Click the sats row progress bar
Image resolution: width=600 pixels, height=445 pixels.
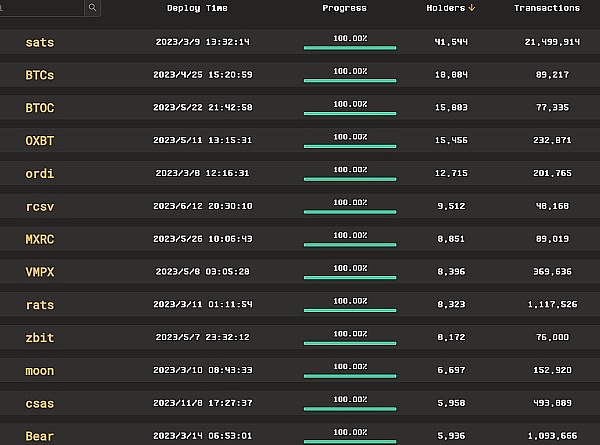(x=350, y=47)
